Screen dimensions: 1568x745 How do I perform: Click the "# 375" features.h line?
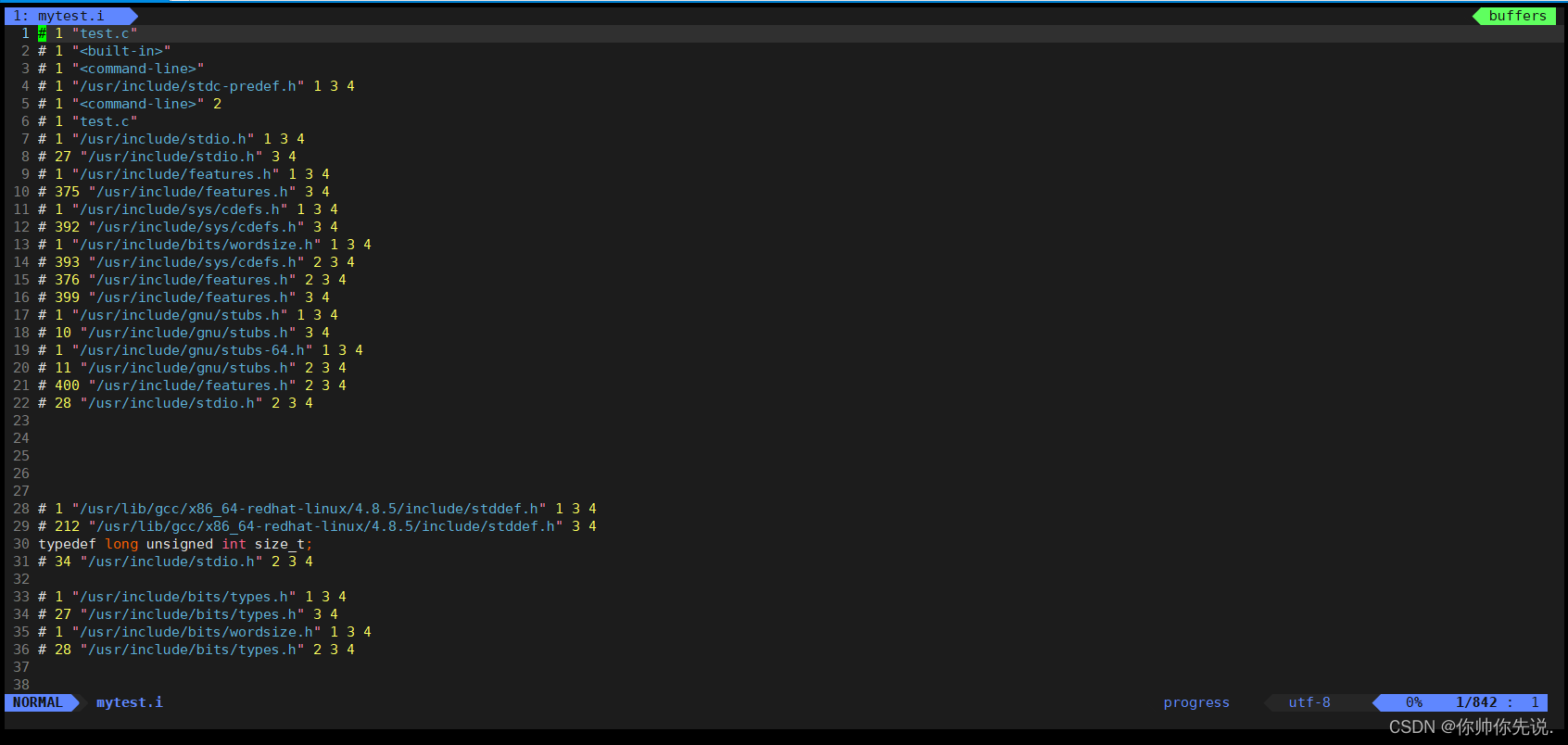[x=184, y=192]
